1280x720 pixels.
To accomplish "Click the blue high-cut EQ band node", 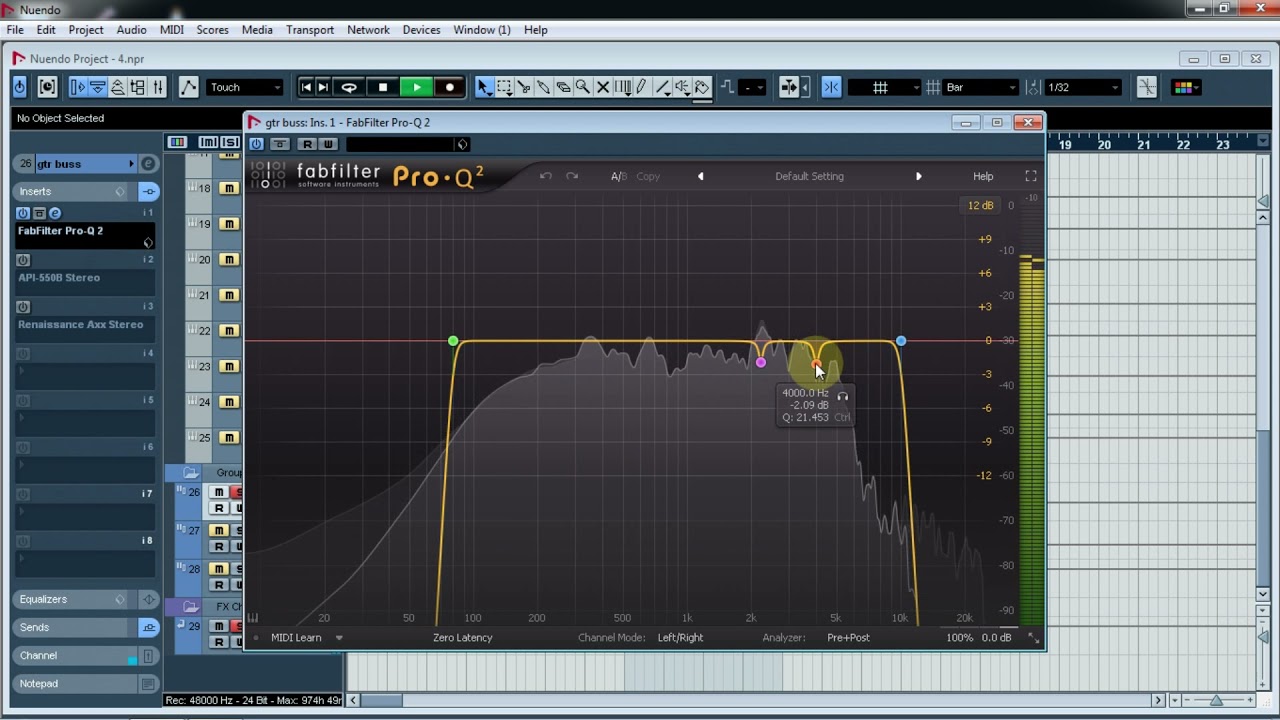I will pyautogui.click(x=901, y=342).
